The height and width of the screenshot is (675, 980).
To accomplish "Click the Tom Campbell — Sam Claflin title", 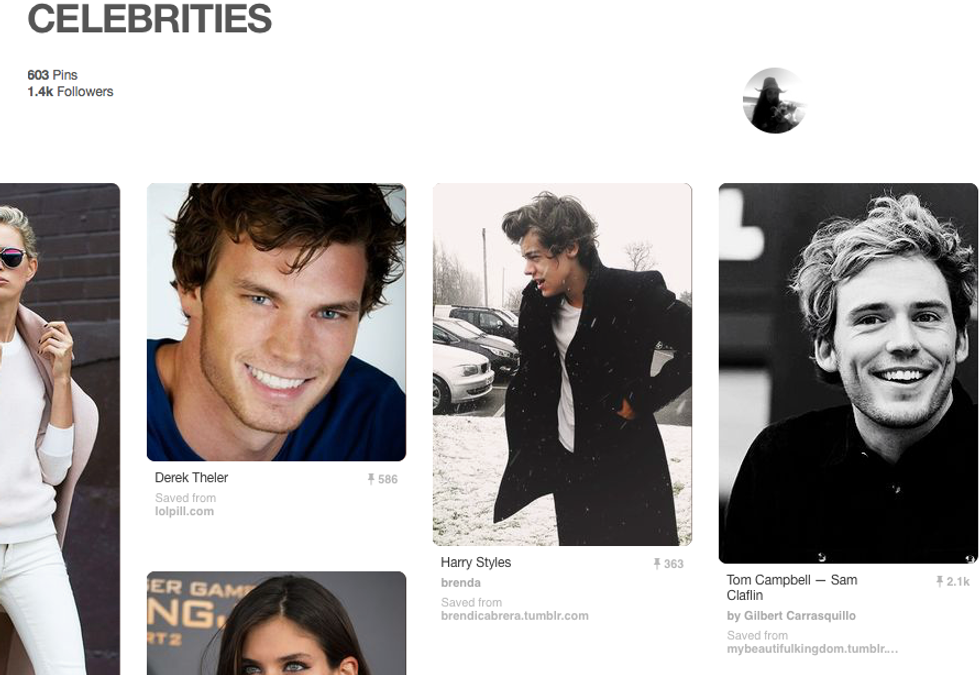I will point(792,588).
